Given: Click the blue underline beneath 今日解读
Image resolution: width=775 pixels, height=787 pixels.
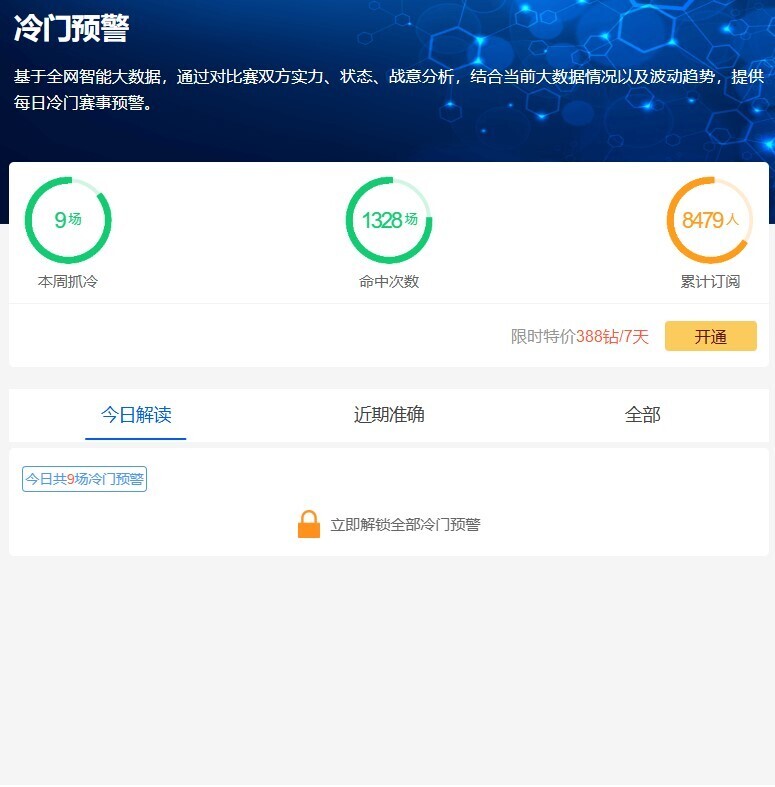Looking at the screenshot, I should [x=136, y=438].
